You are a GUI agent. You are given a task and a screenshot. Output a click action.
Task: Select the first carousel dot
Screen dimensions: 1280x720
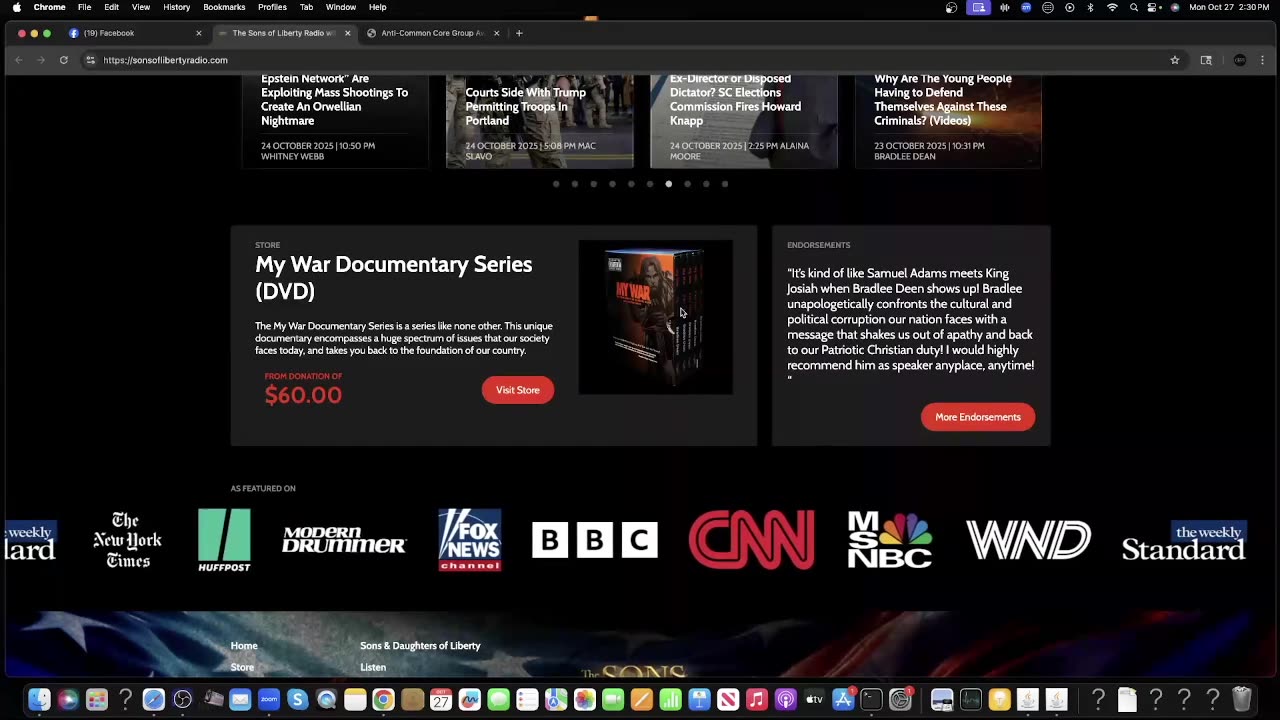pos(556,184)
